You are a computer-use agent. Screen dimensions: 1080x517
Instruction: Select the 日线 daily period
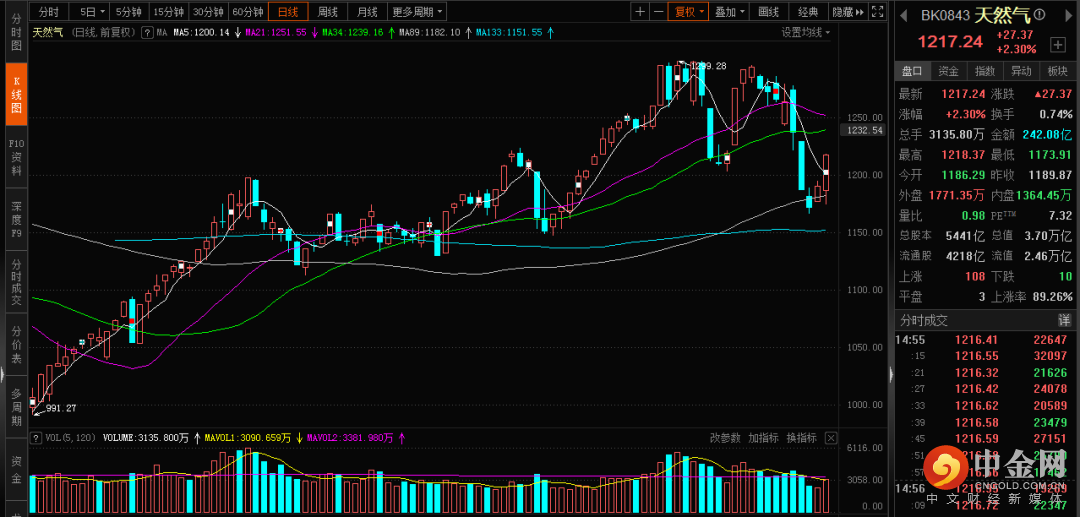(x=288, y=12)
